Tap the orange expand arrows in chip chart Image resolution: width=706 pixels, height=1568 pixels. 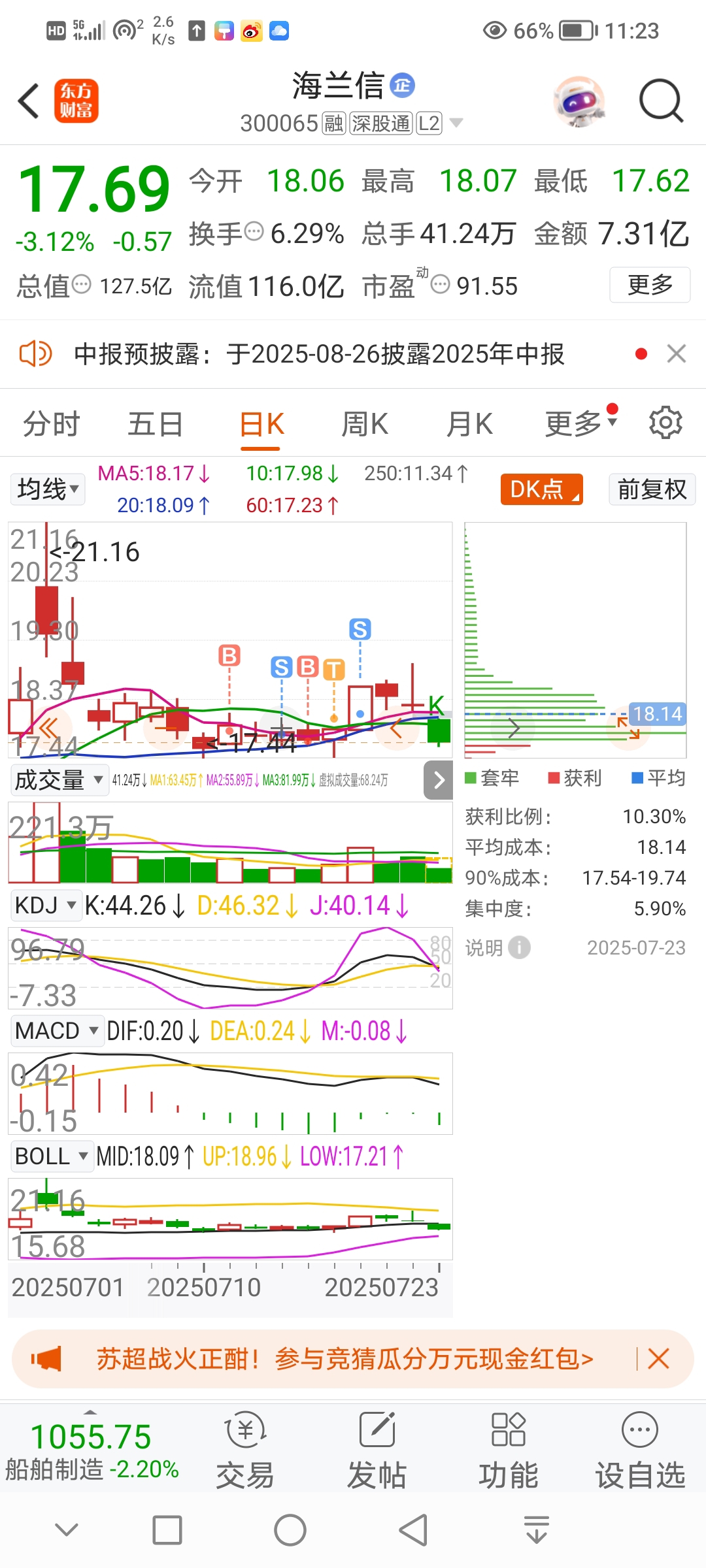(x=628, y=728)
